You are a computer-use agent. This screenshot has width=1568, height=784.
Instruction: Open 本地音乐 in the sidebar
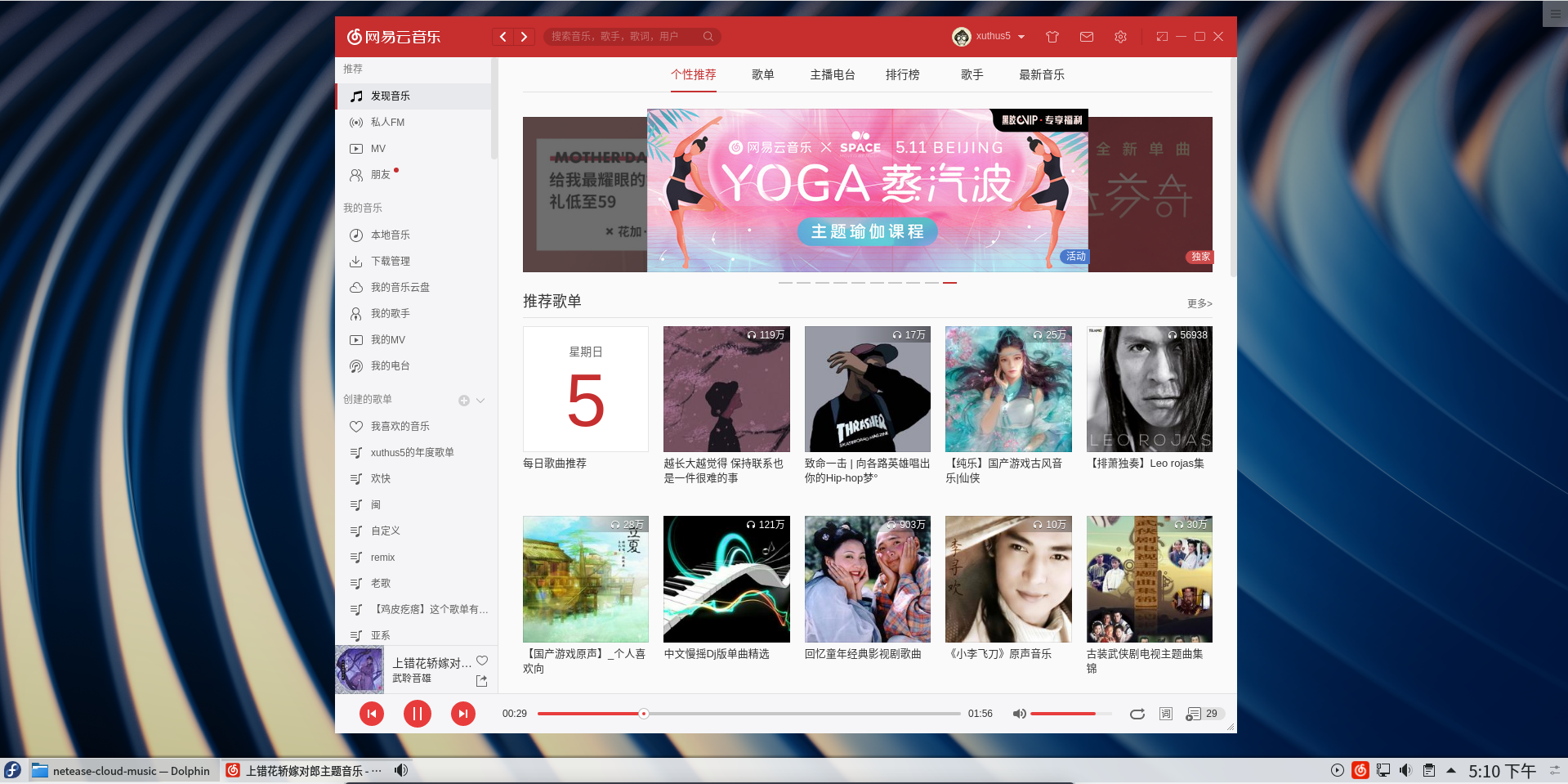coord(413,235)
